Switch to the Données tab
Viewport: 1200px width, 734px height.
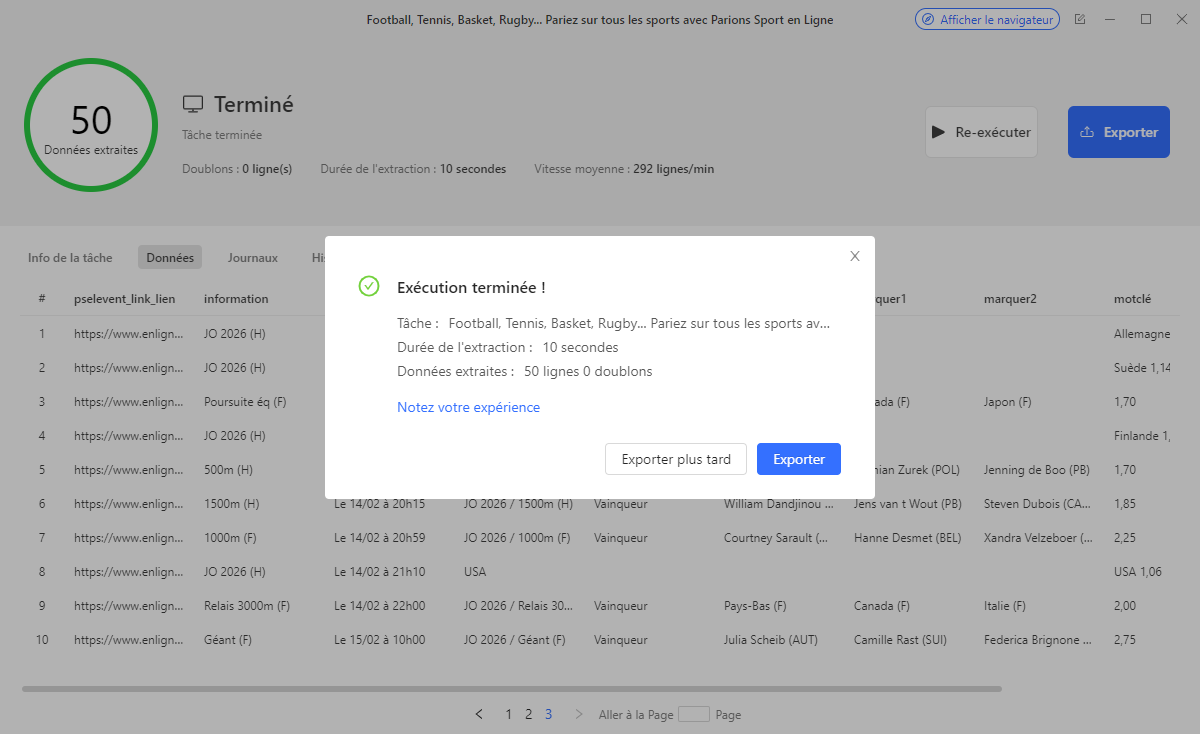[170, 257]
